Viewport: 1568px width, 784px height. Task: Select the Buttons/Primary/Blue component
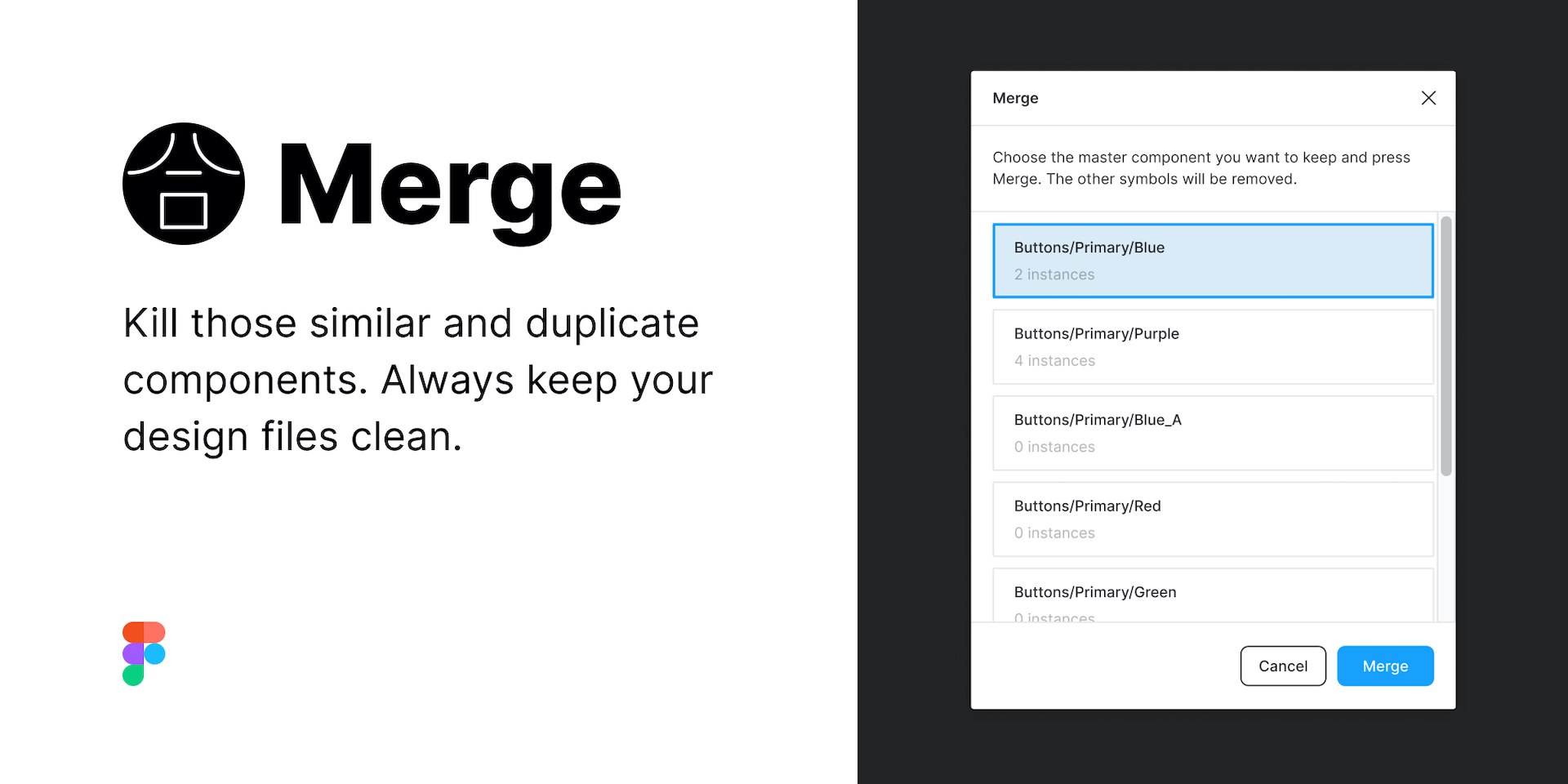pyautogui.click(x=1213, y=260)
